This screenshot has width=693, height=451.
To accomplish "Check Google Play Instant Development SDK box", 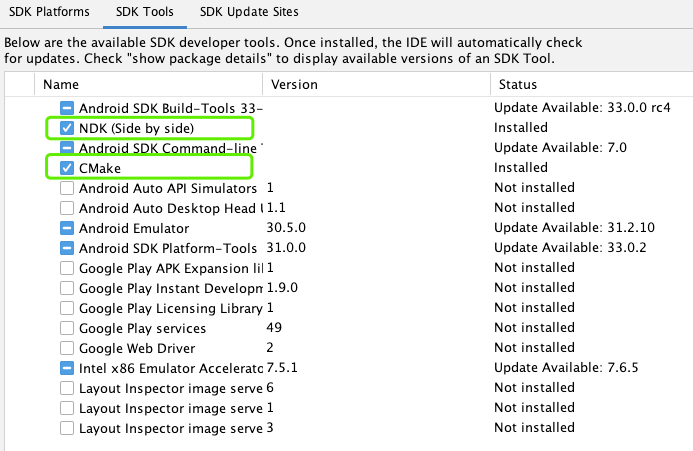I will [67, 288].
